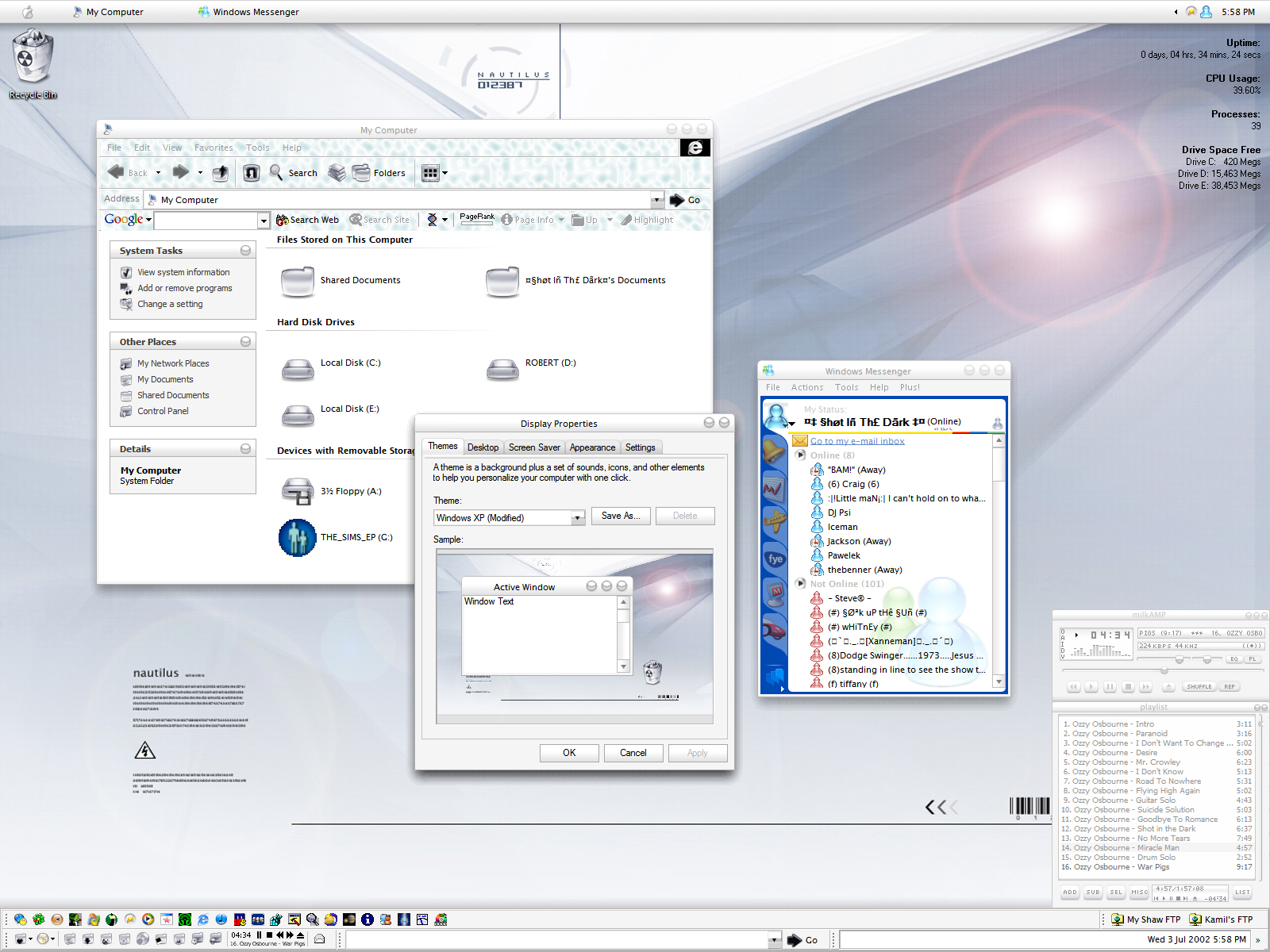Click the red car tab in Messenger sidebar
This screenshot has width=1270, height=952.
pos(775,630)
